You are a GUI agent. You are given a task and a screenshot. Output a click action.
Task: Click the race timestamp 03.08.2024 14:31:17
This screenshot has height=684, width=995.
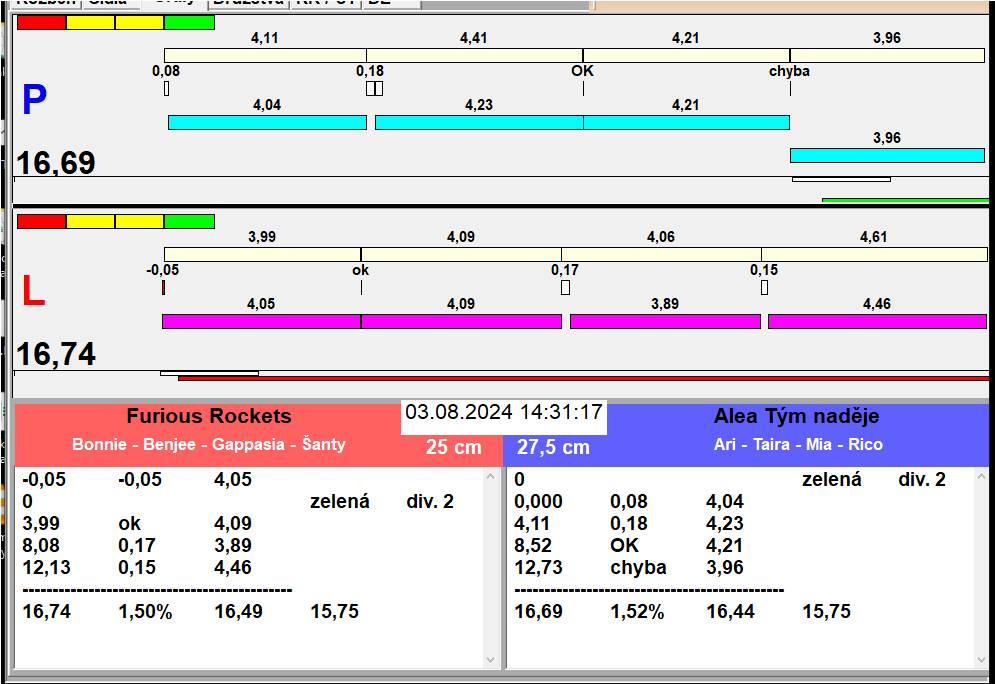coord(504,412)
